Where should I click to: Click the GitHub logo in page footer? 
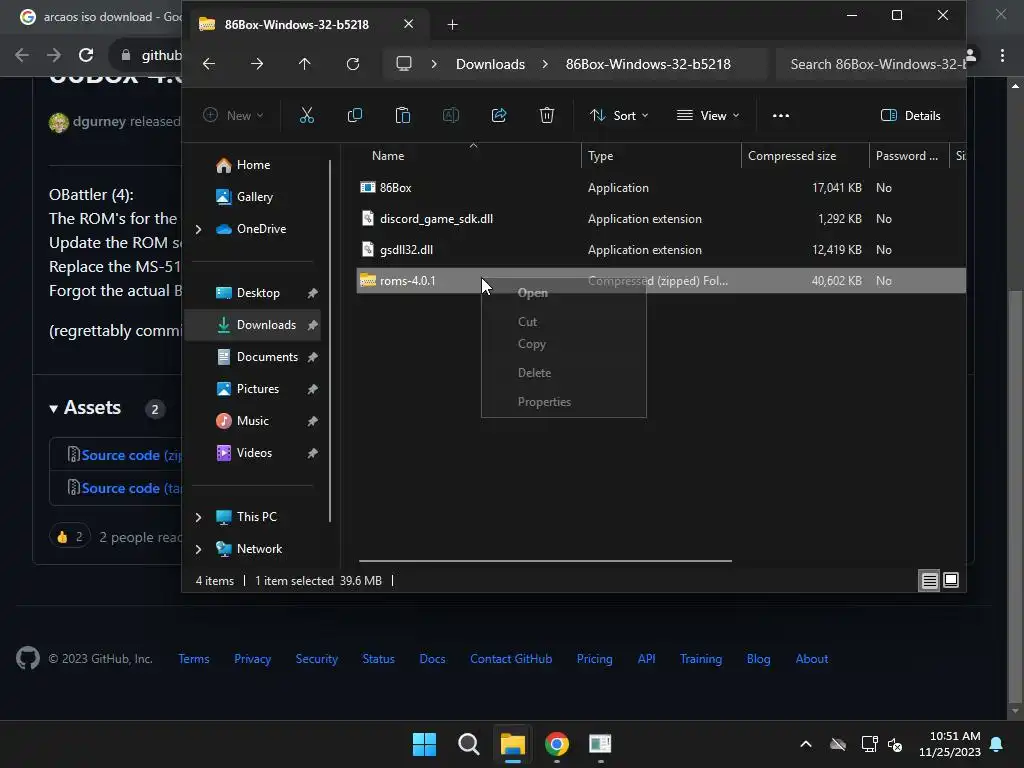[x=28, y=658]
